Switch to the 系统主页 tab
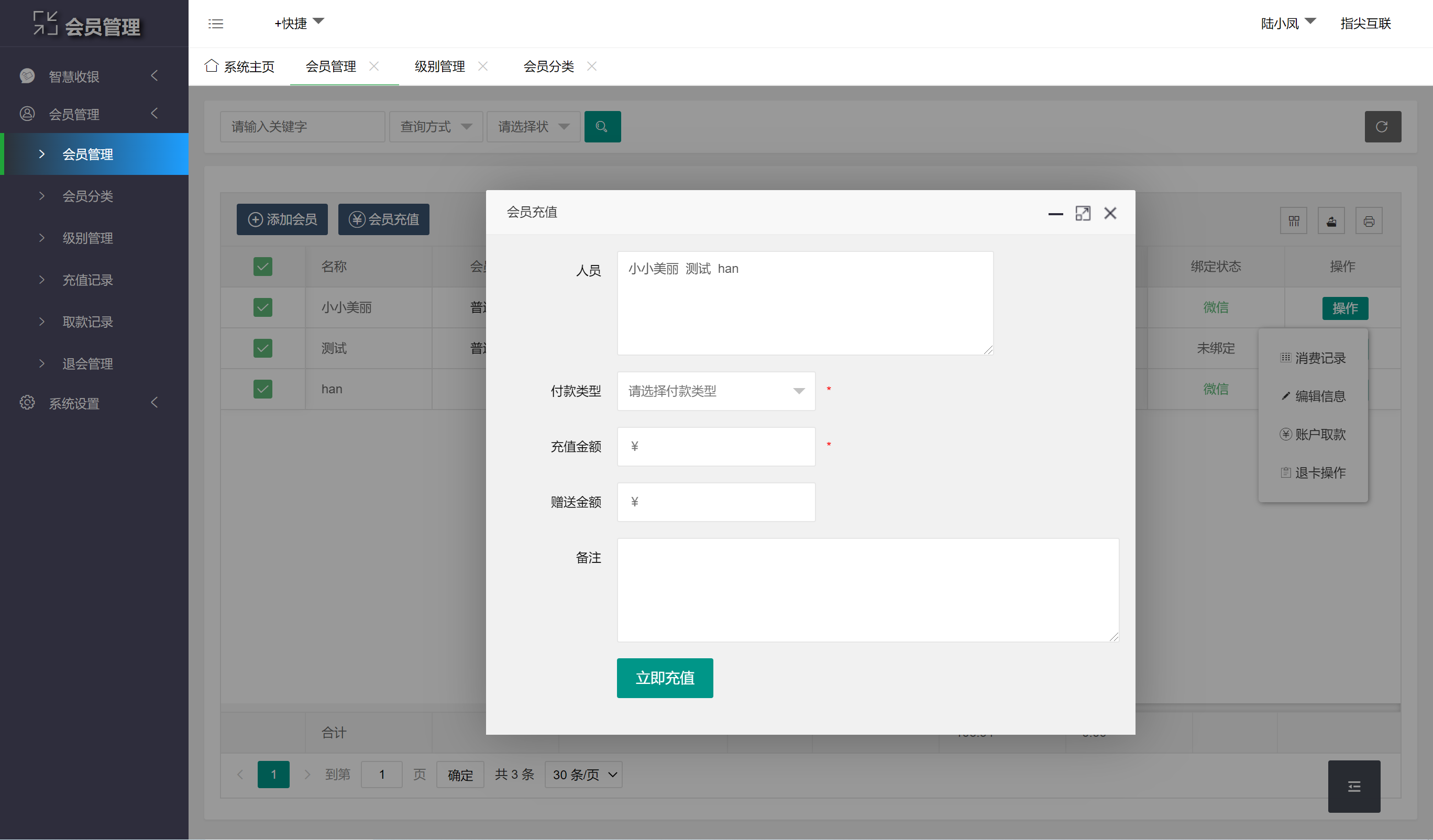Screen dimensions: 1433x840 239,67
